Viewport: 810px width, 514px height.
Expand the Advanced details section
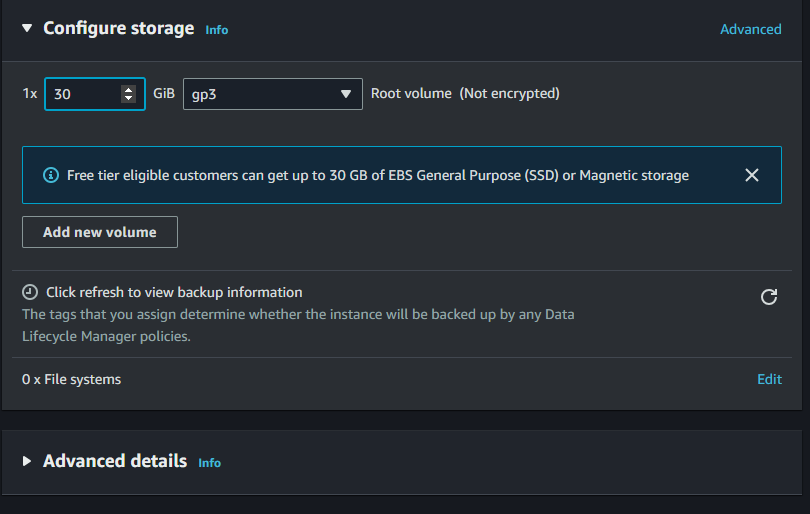coord(27,461)
